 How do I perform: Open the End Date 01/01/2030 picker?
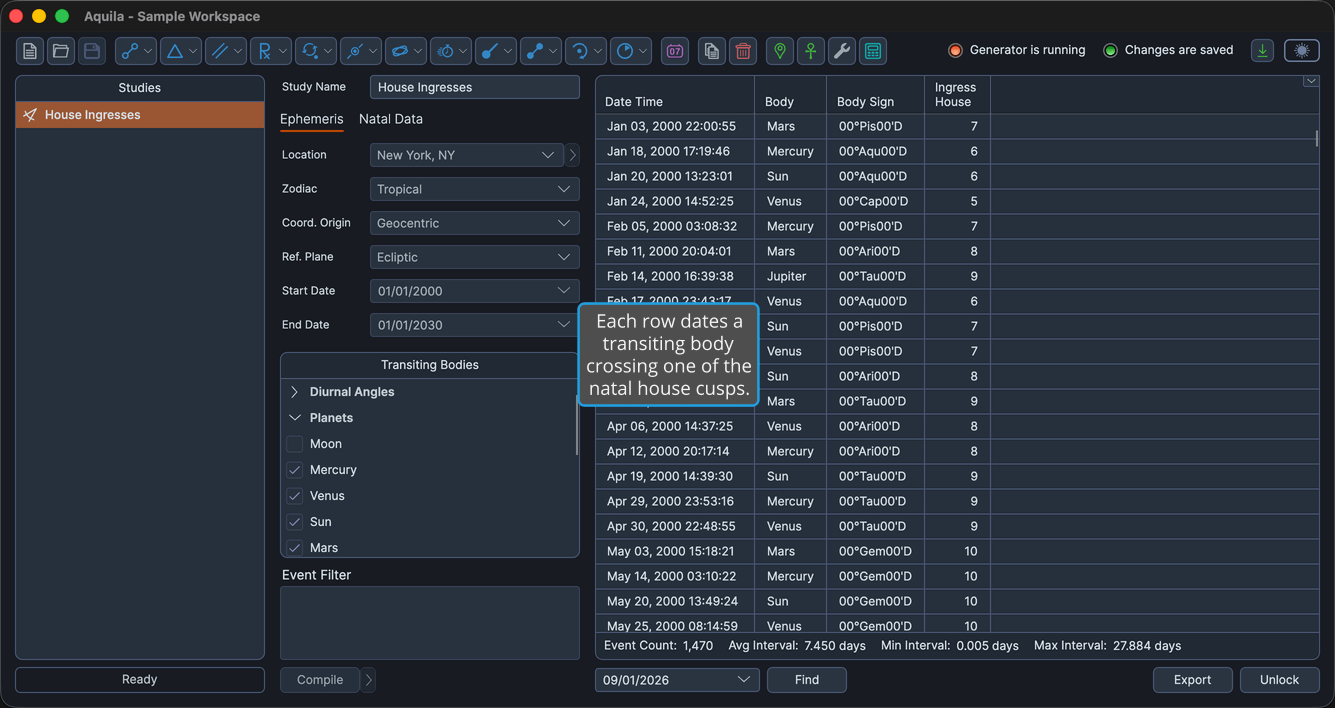coord(475,325)
